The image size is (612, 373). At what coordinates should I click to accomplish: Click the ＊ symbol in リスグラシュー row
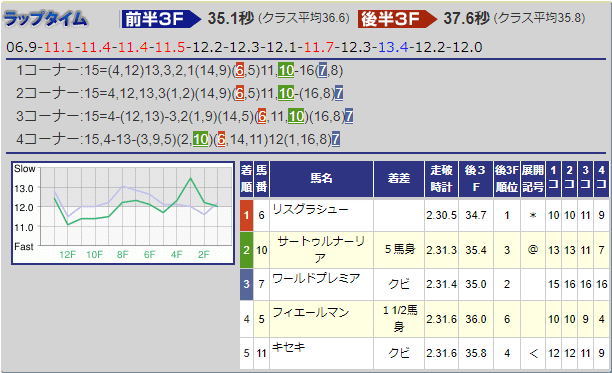(533, 215)
